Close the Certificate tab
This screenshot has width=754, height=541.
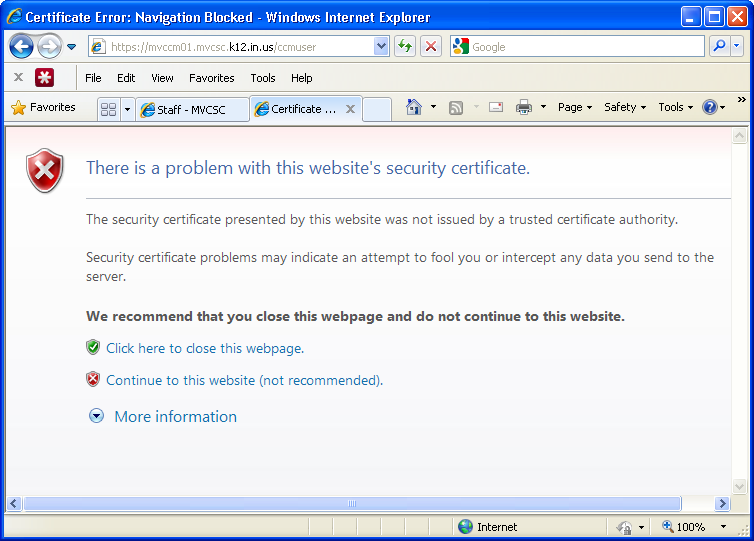(351, 109)
